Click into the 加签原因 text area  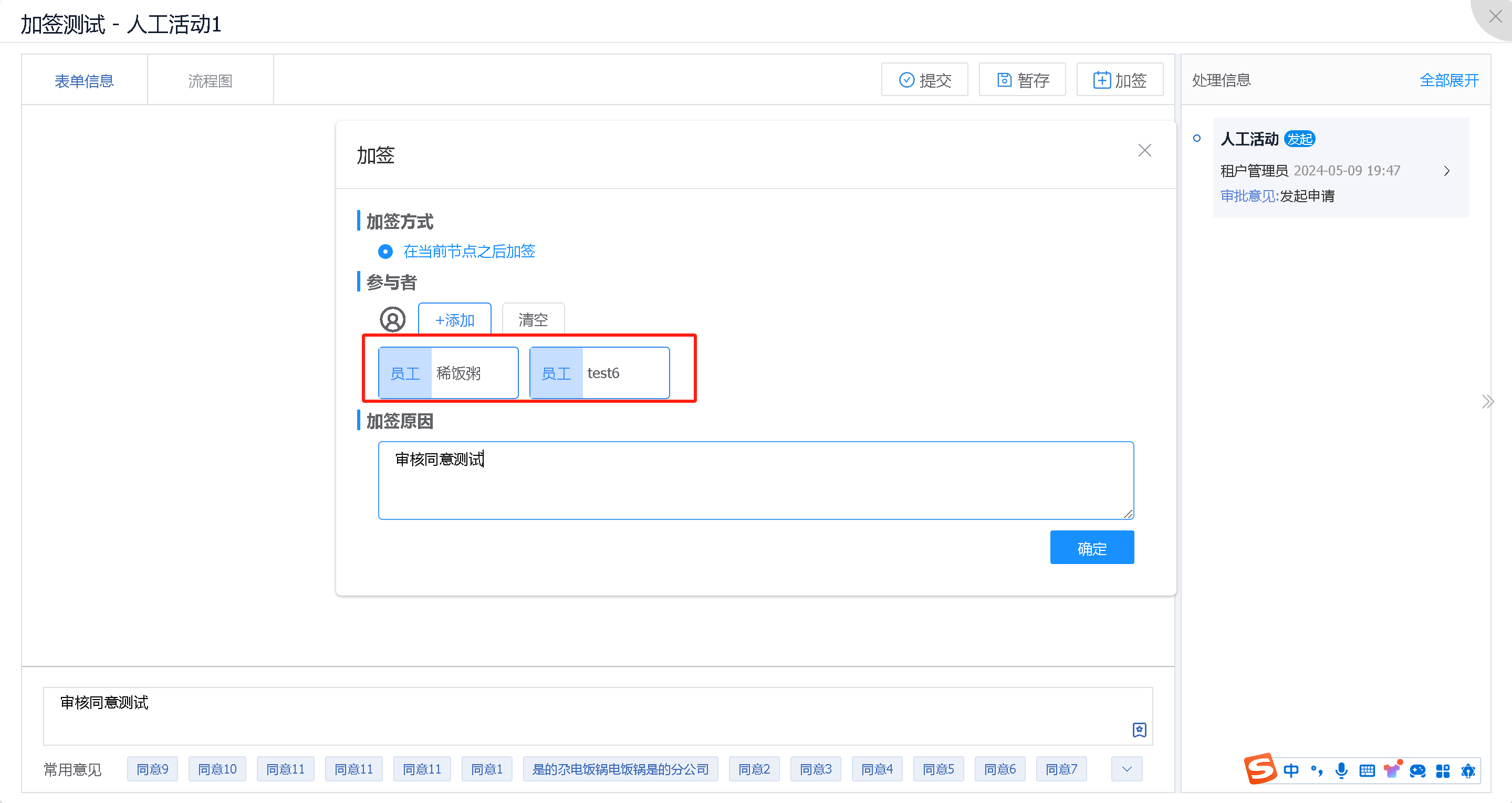(755, 480)
